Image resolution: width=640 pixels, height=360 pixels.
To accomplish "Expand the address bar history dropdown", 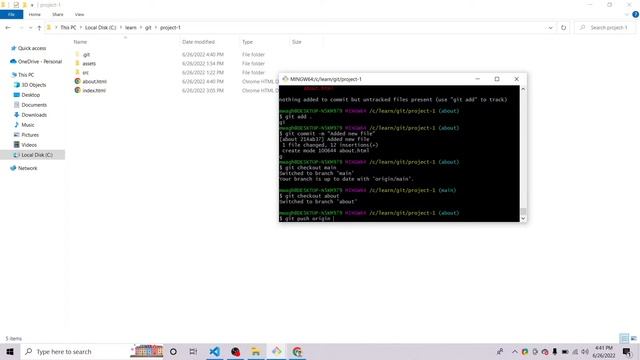I will pos(550,28).
